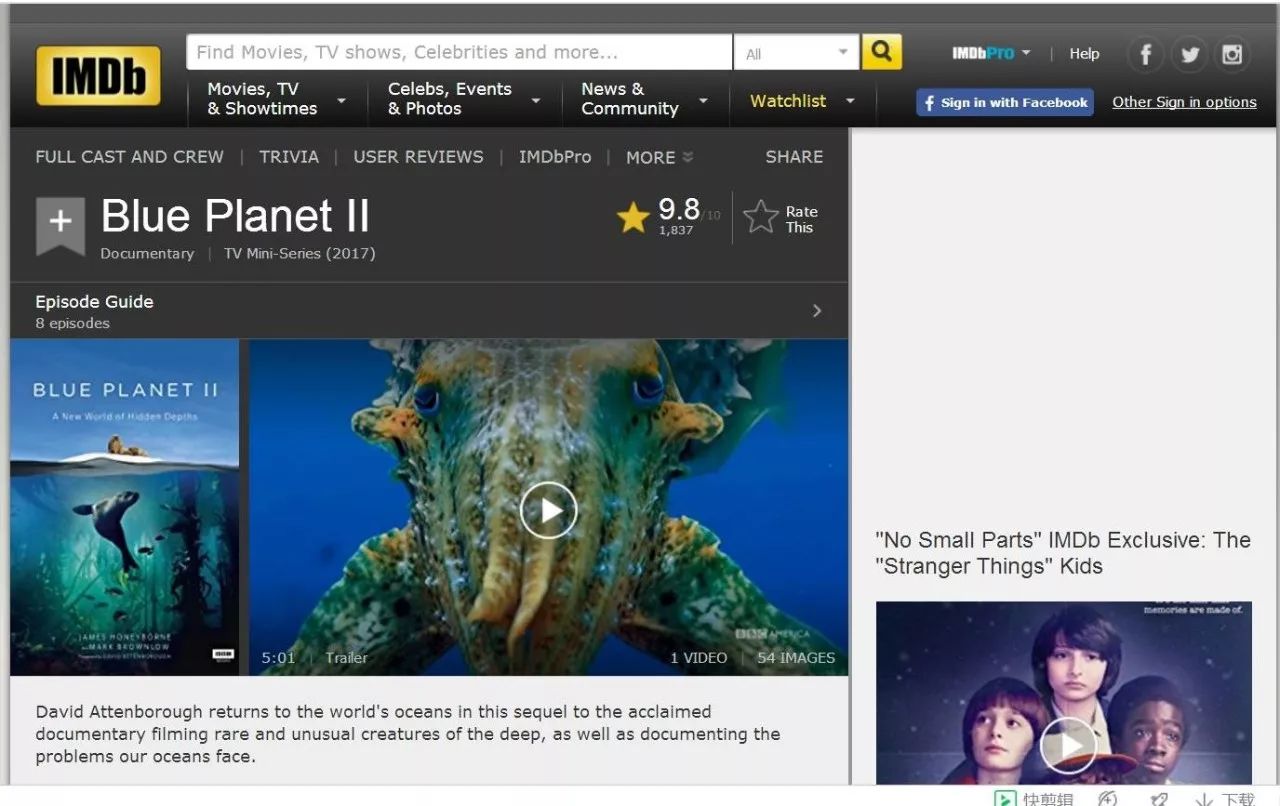This screenshot has width=1280, height=806.
Task: Play the Stranger Things Kids video
Action: [1069, 745]
